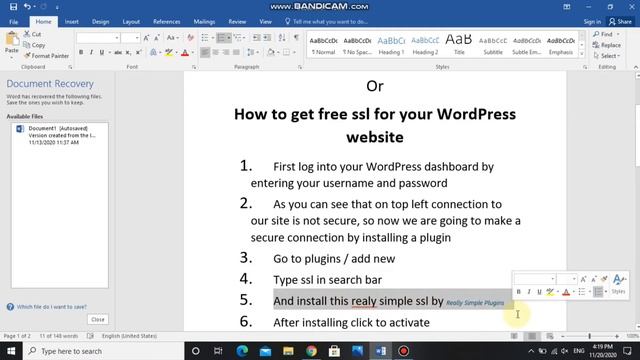Increase paragraph indent

coord(267,38)
